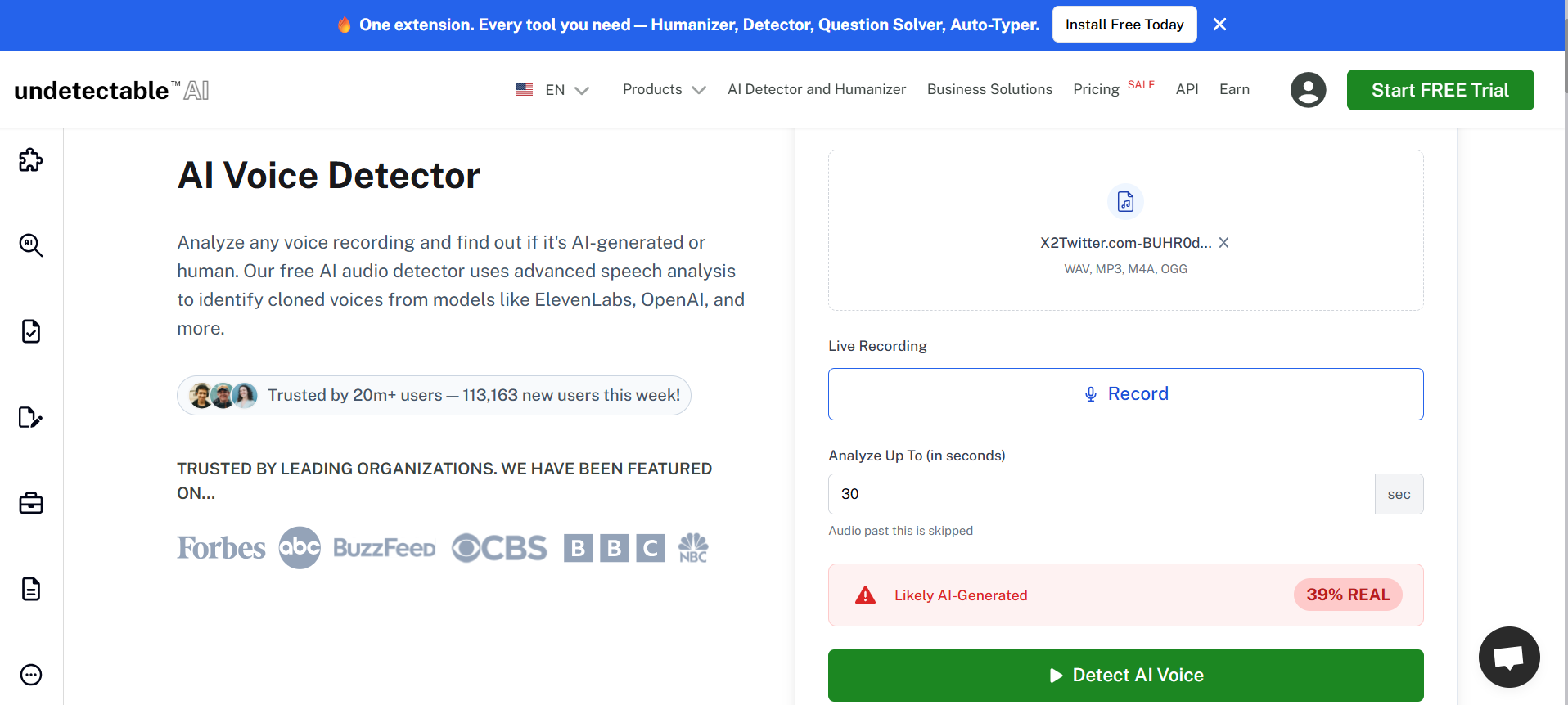Open the AI detector magnifier sidebar icon
Image resolution: width=1568 pixels, height=705 pixels.
31,245
